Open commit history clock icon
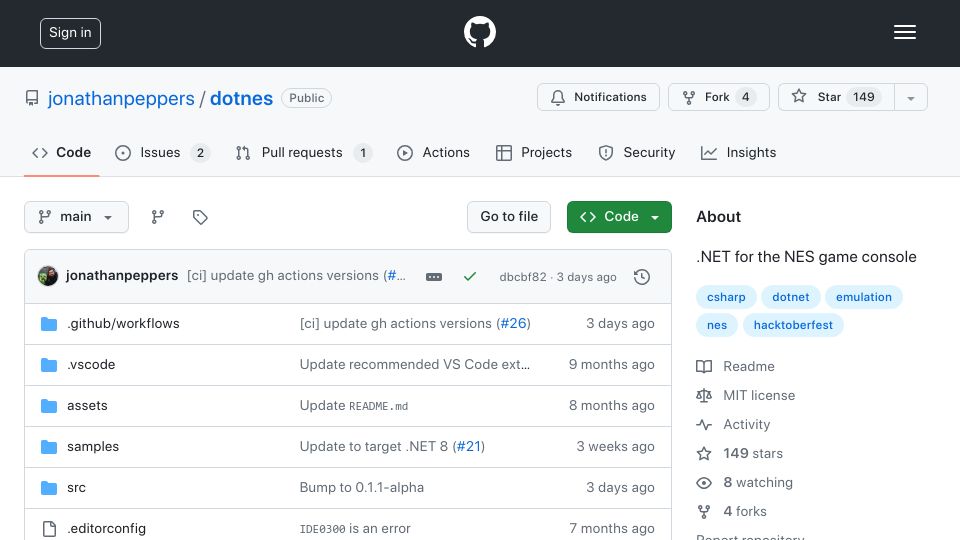The image size is (960, 540). pyautogui.click(x=642, y=277)
